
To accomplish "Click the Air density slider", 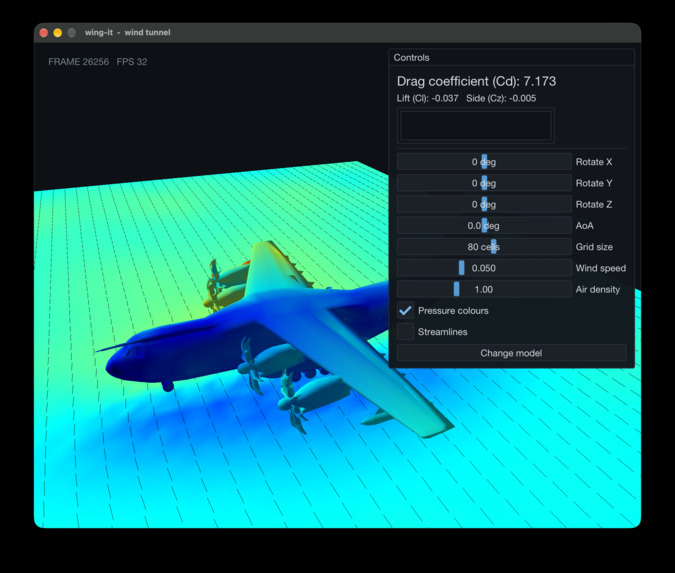I will pos(484,289).
